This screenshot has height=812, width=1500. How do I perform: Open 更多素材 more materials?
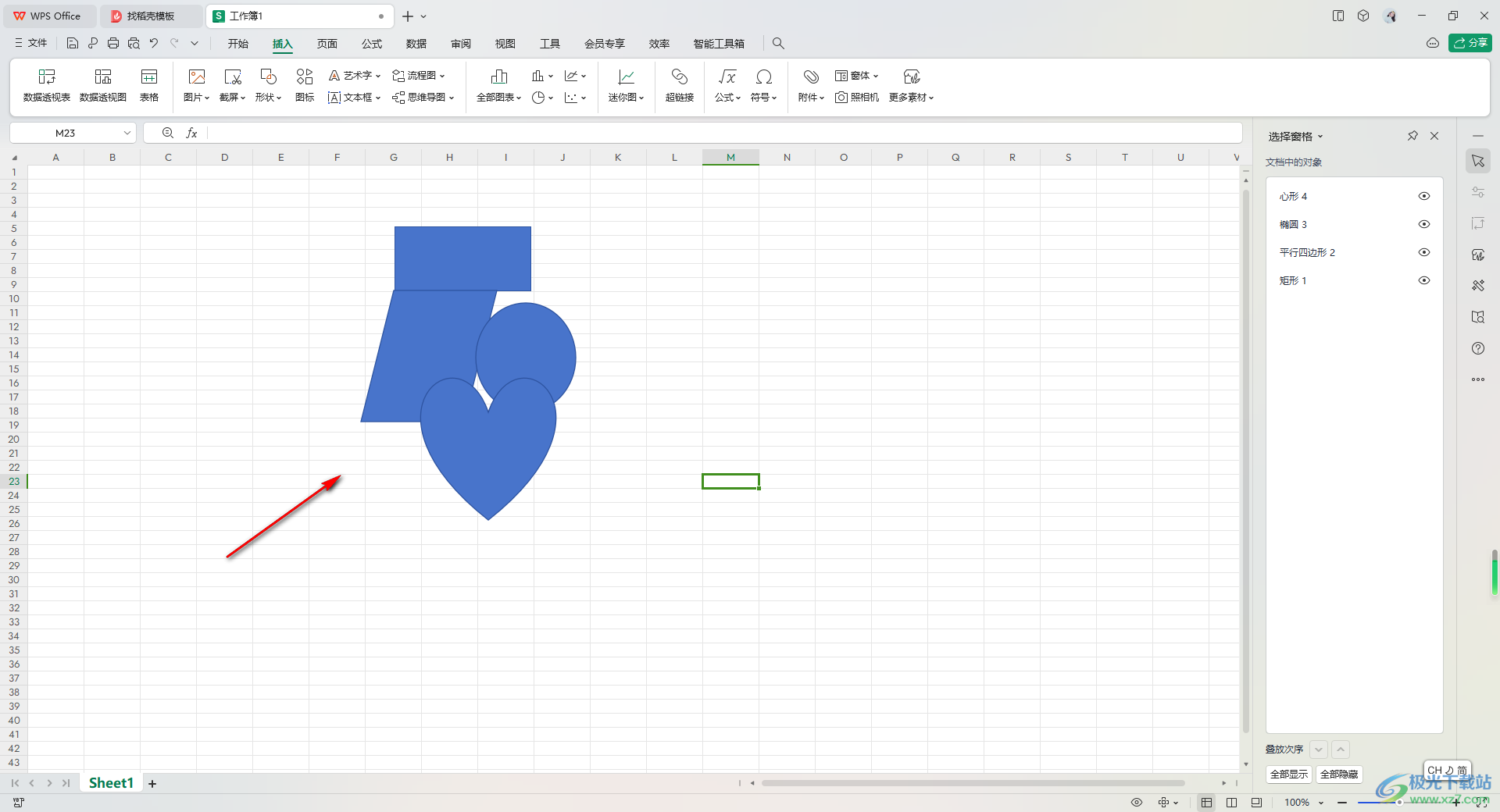coord(911,86)
